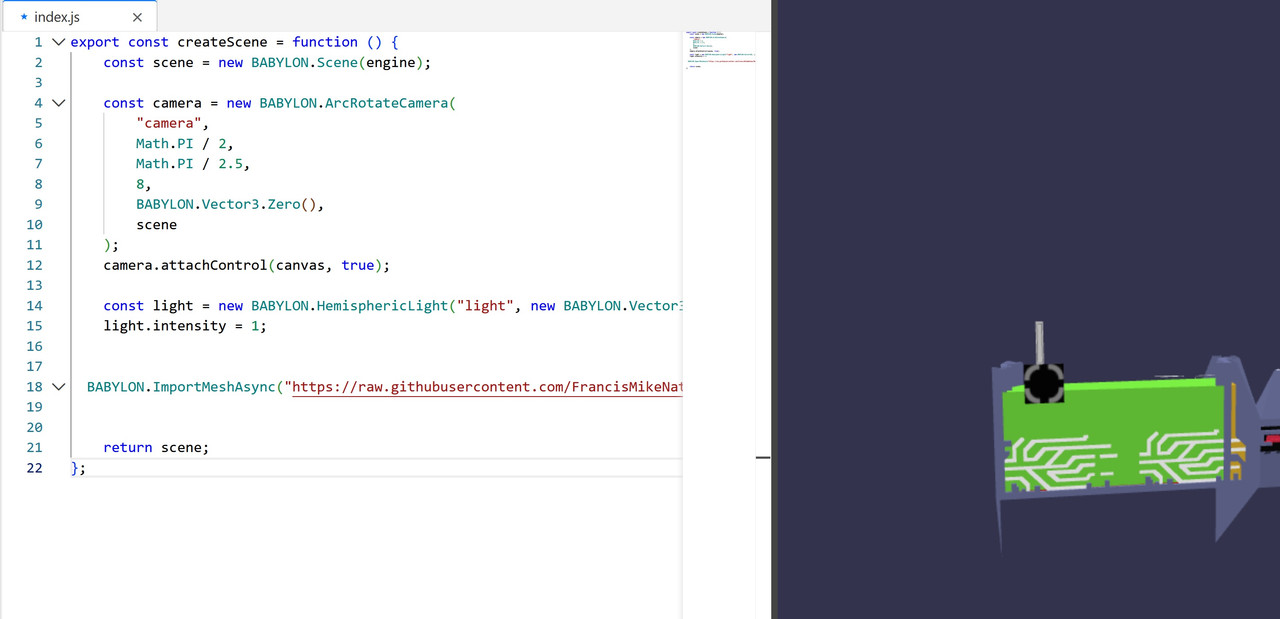Screen dimensions: 1280x619
Task: Click 'new BABYLON.Scene(engine)' on line 2
Action: coord(320,62)
